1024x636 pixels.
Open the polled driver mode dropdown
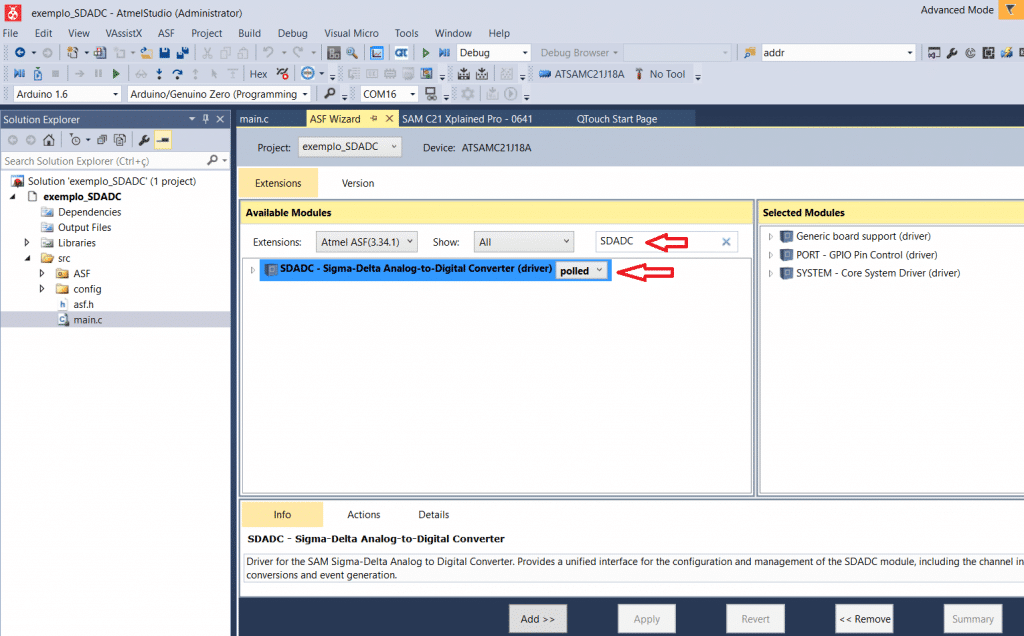[x=582, y=270]
